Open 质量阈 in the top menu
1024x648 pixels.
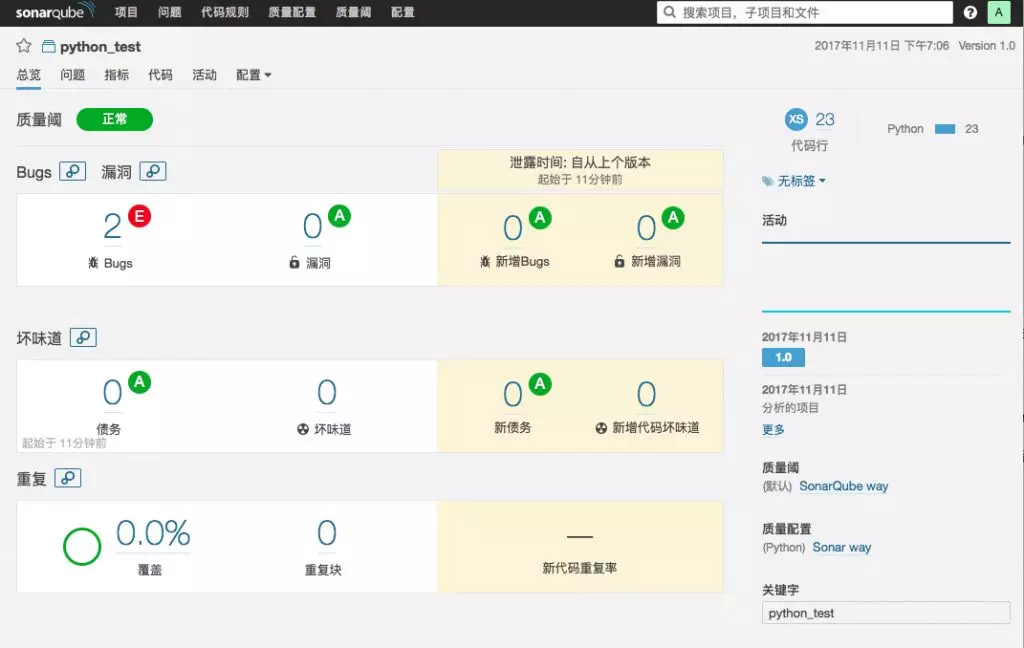[x=353, y=13]
